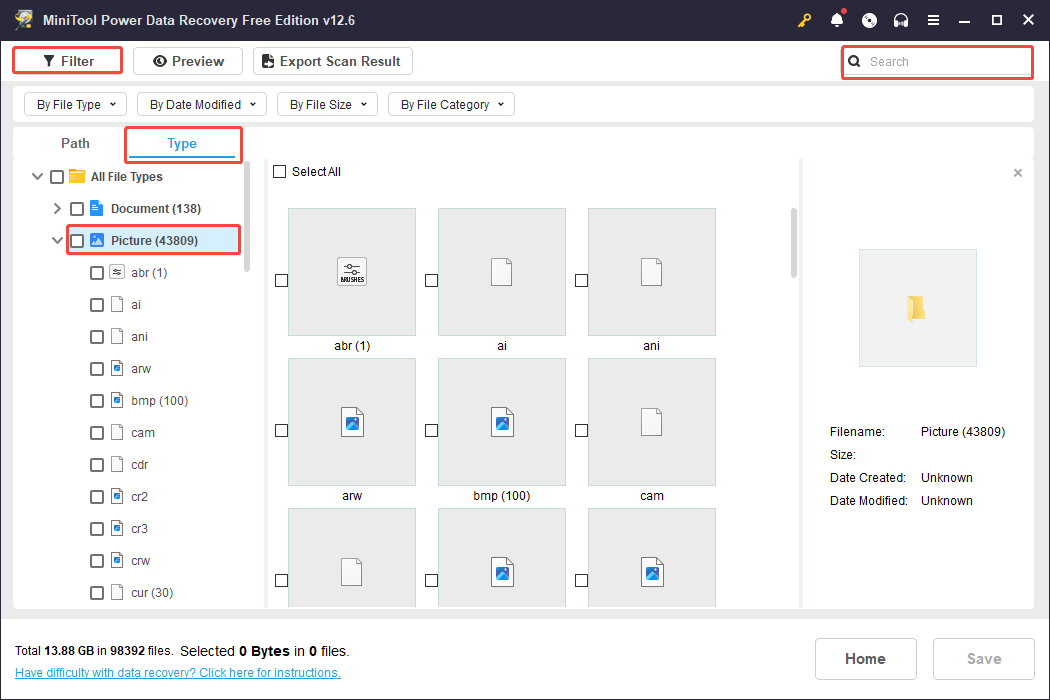This screenshot has height=700, width=1050.
Task: Select the bmp (100) file type checkbox
Action: click(x=97, y=400)
